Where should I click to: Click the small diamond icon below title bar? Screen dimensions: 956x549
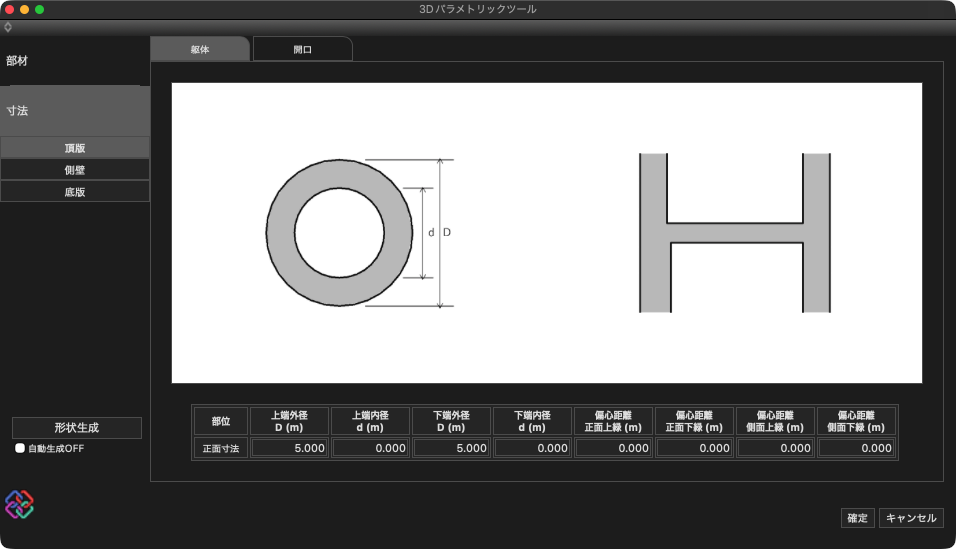coord(8,27)
